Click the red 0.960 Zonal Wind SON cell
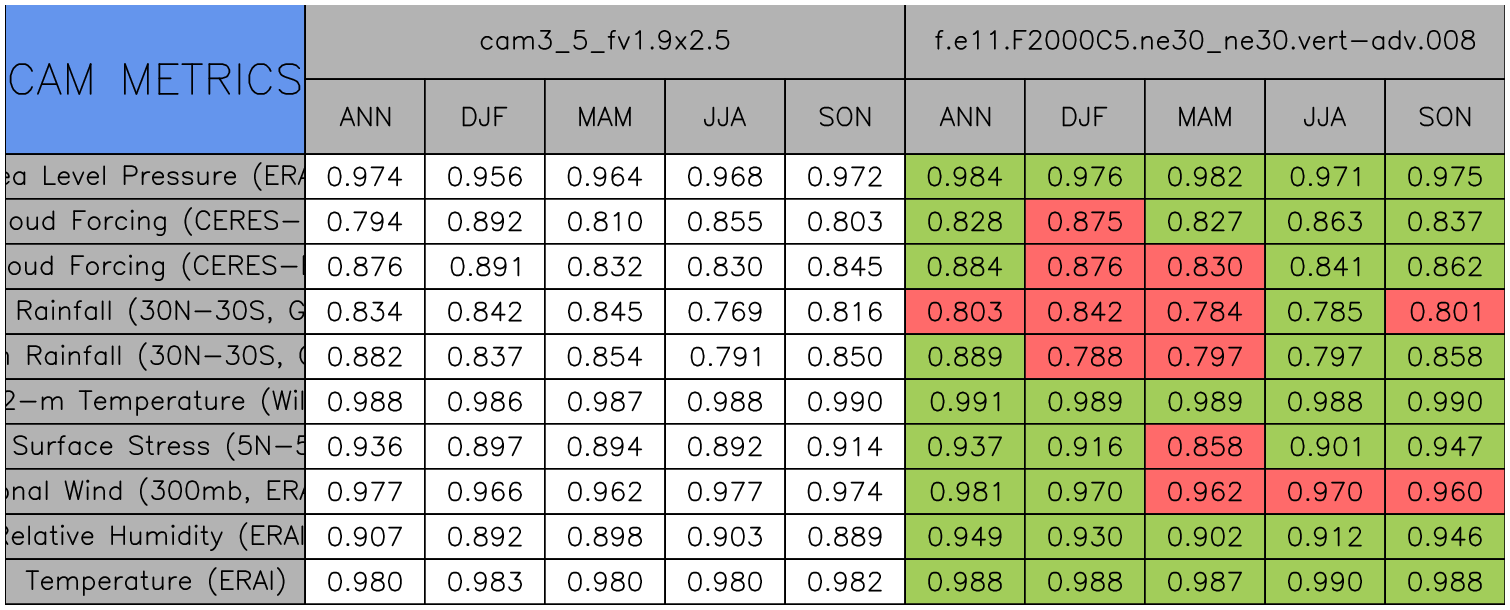Viewport: 1510px width, 610px height. [x=1445, y=492]
